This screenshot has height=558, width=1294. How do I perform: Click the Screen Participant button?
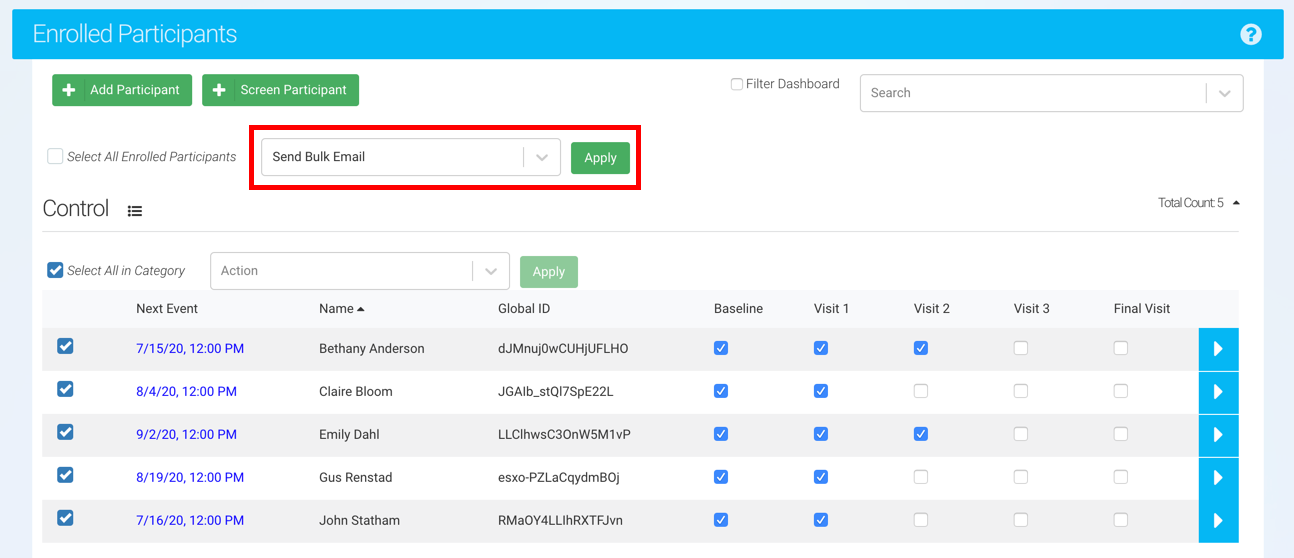(x=280, y=90)
